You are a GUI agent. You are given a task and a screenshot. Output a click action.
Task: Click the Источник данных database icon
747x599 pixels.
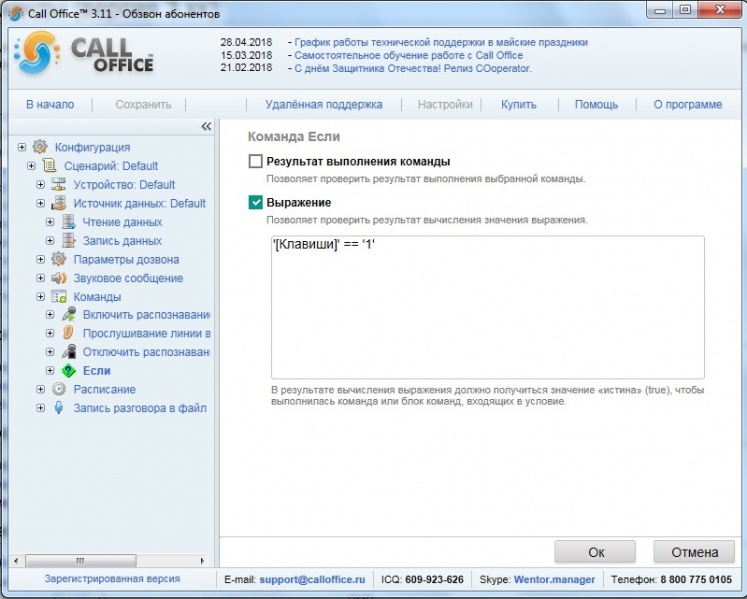(x=59, y=203)
